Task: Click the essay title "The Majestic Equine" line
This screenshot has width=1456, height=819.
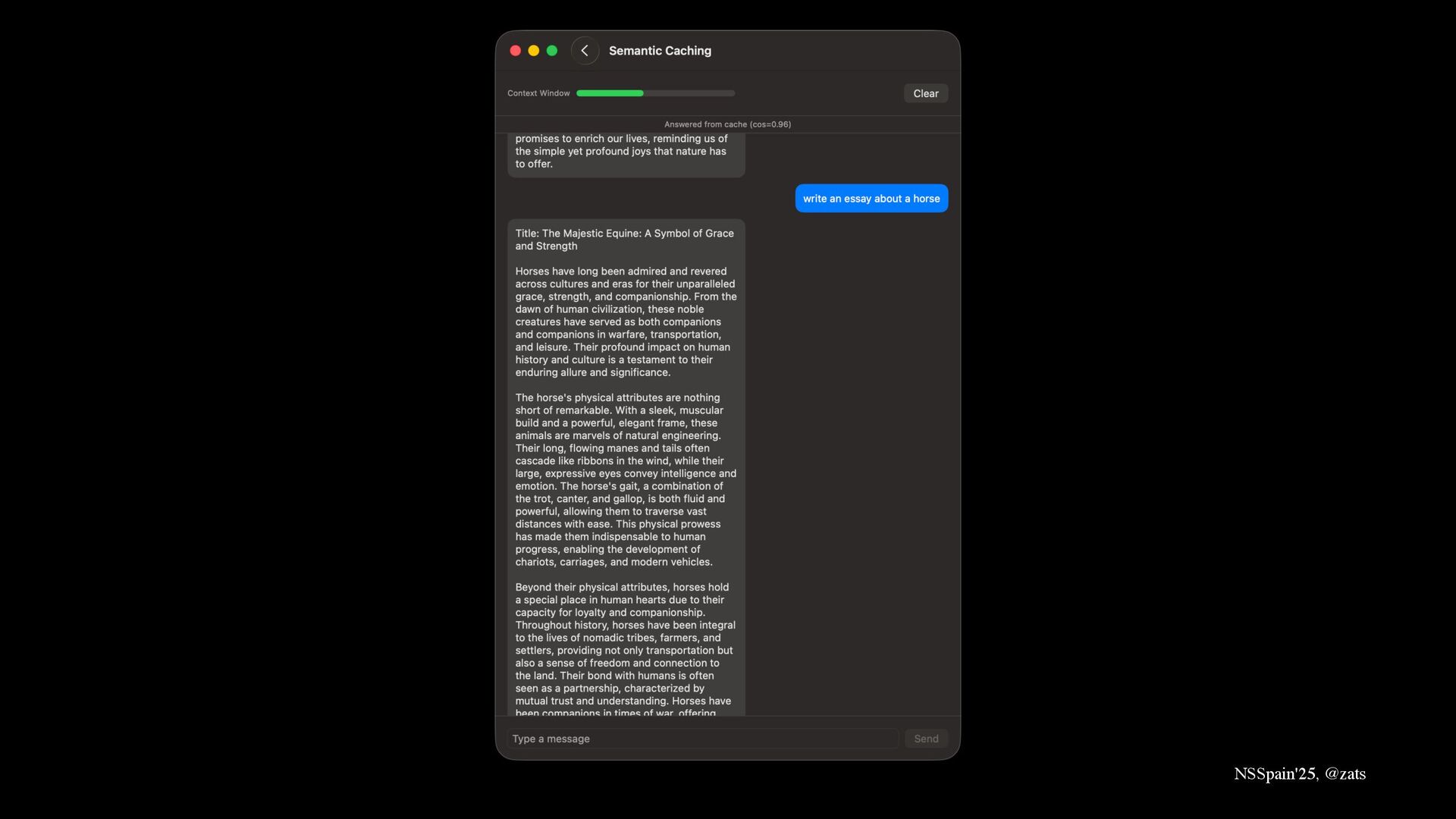Action: pyautogui.click(x=625, y=240)
